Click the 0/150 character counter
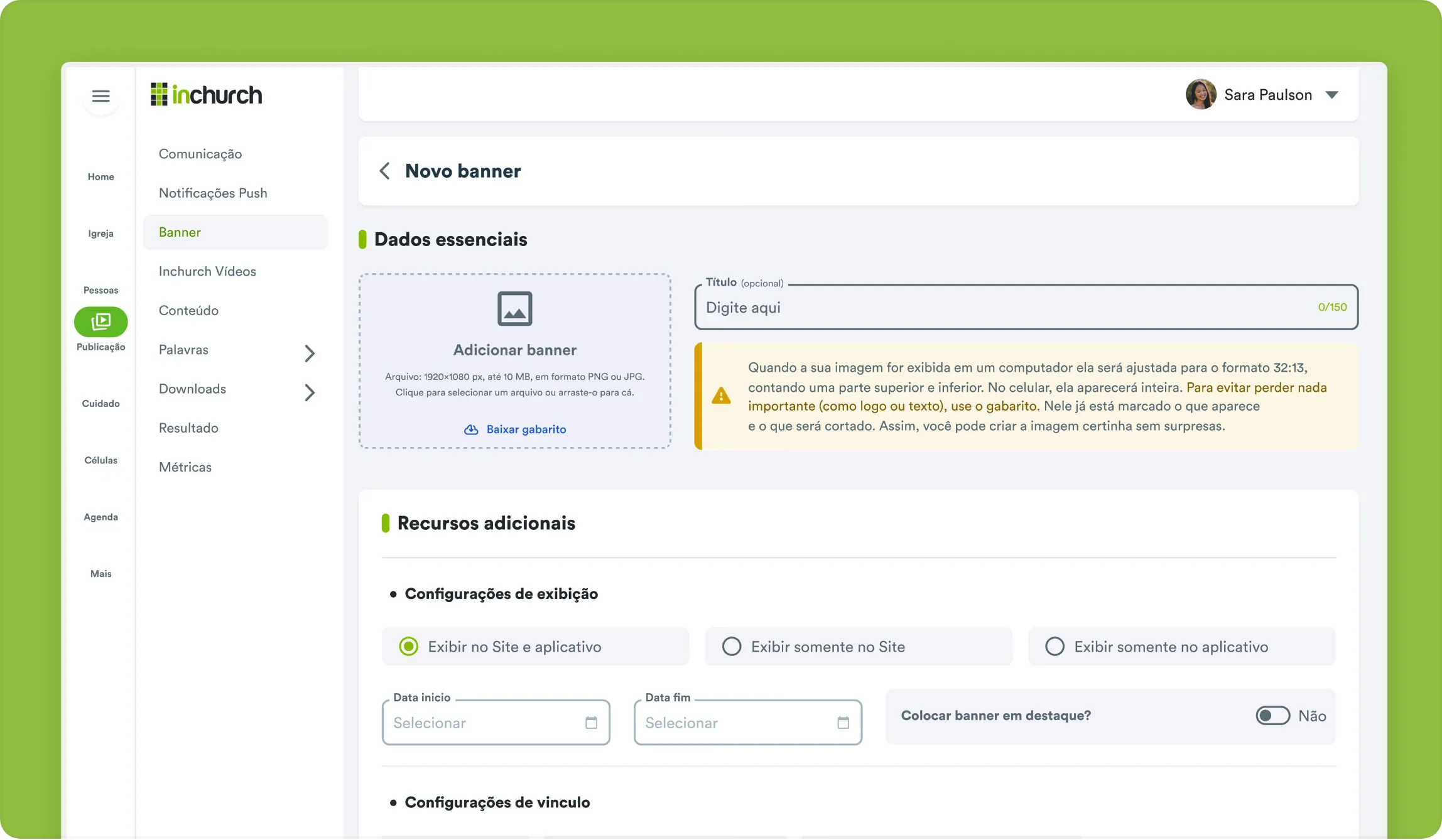The image size is (1442, 840). pyautogui.click(x=1332, y=307)
